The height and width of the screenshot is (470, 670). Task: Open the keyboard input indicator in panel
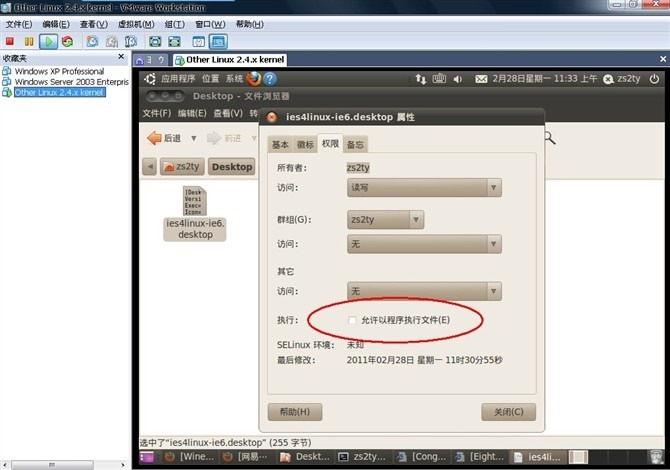tap(439, 79)
